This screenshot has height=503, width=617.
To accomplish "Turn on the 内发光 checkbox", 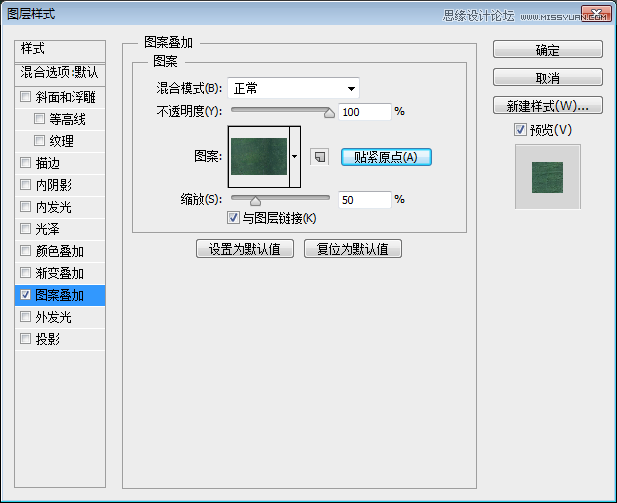I will click(x=26, y=207).
